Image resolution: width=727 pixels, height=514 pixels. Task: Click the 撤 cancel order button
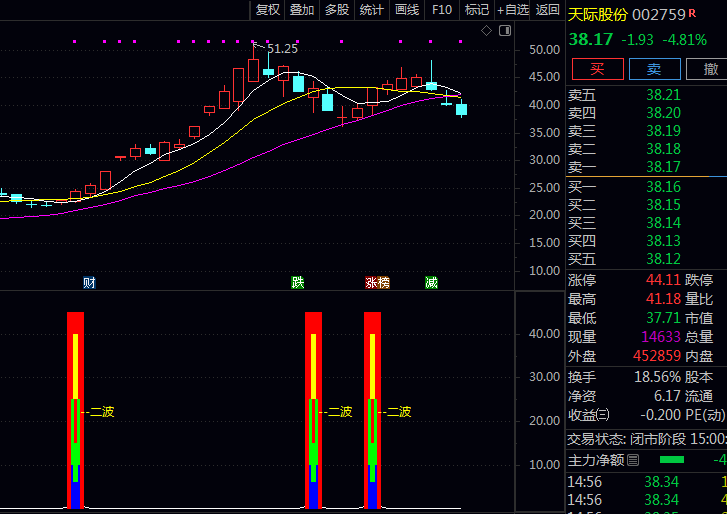(708, 69)
